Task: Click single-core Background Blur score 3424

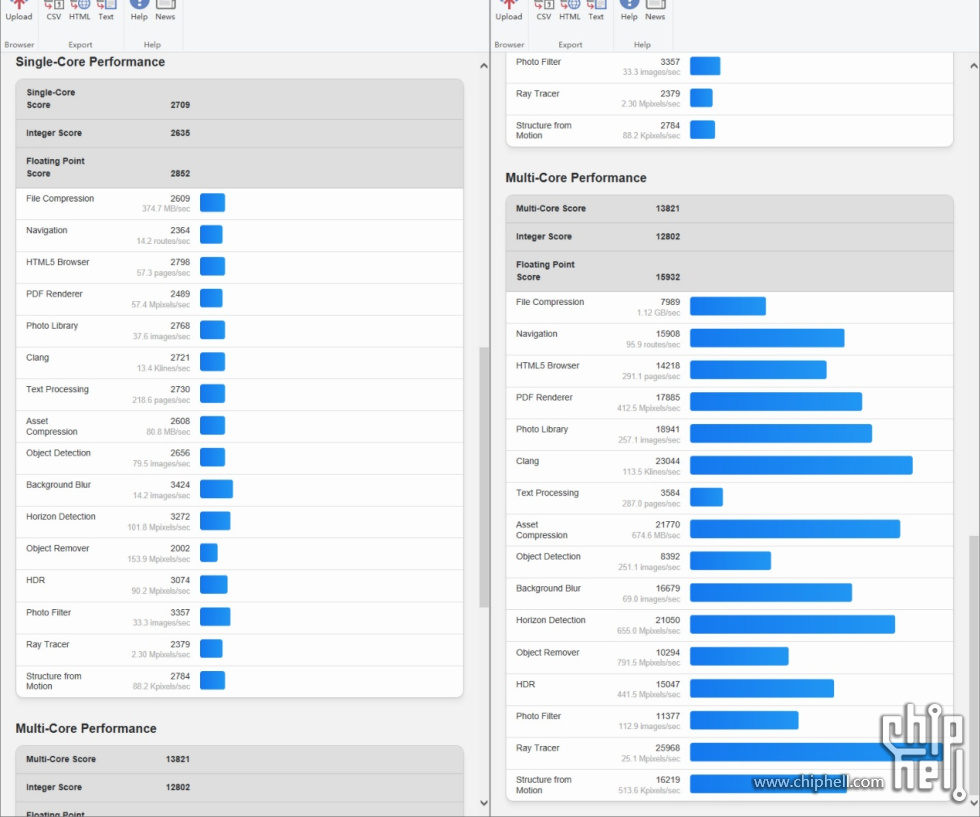Action: (180, 484)
